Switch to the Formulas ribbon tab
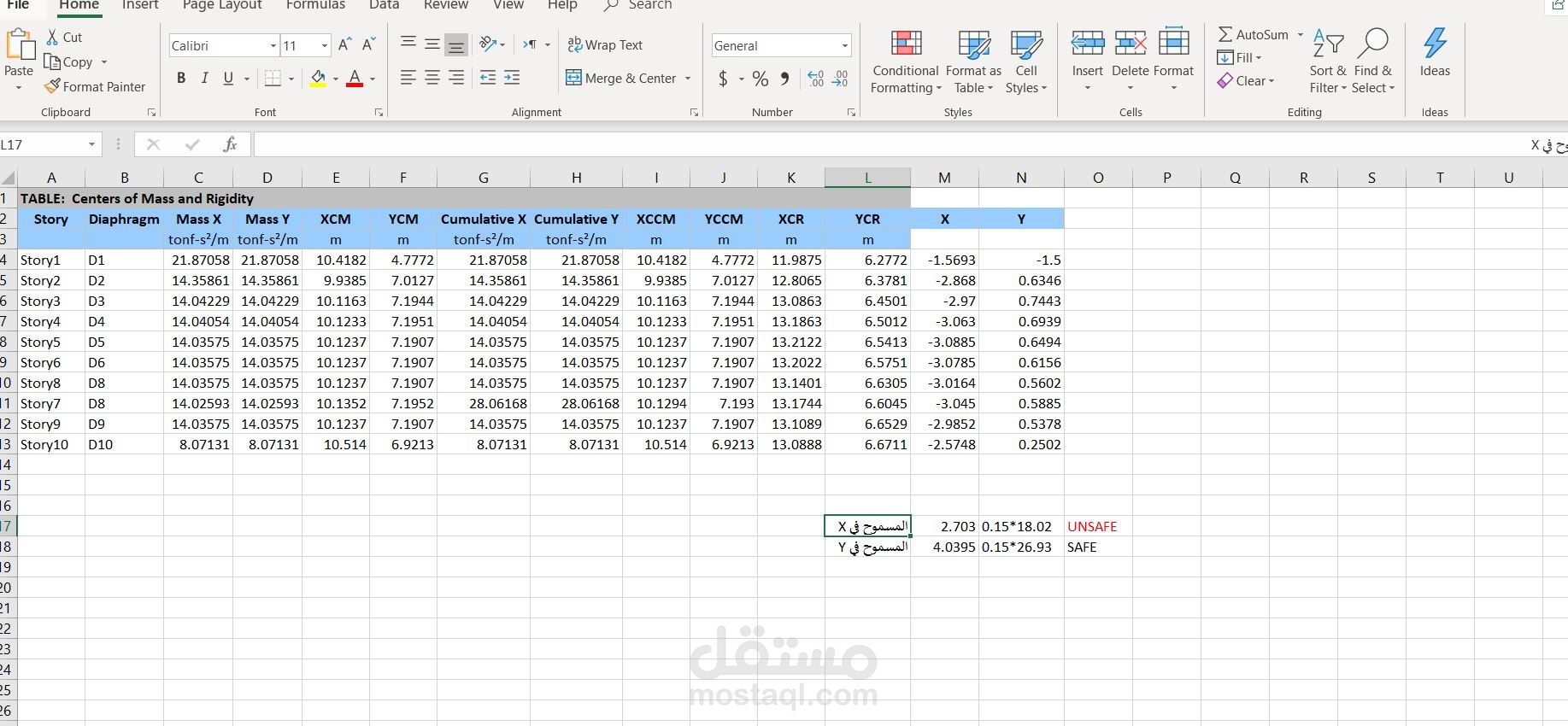Image resolution: width=1568 pixels, height=726 pixels. (x=315, y=5)
